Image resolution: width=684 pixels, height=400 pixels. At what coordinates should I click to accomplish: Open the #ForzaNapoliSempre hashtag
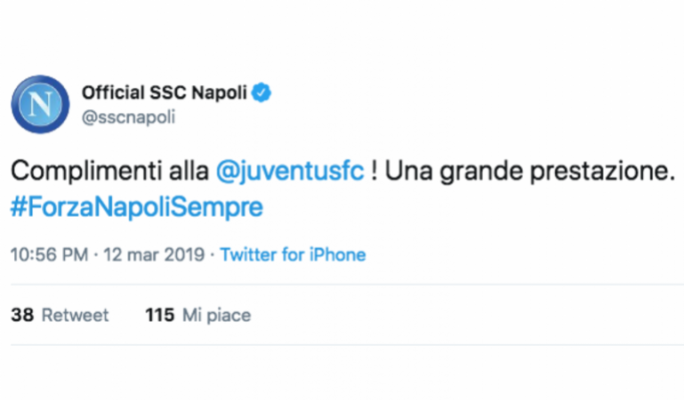pyautogui.click(x=137, y=207)
